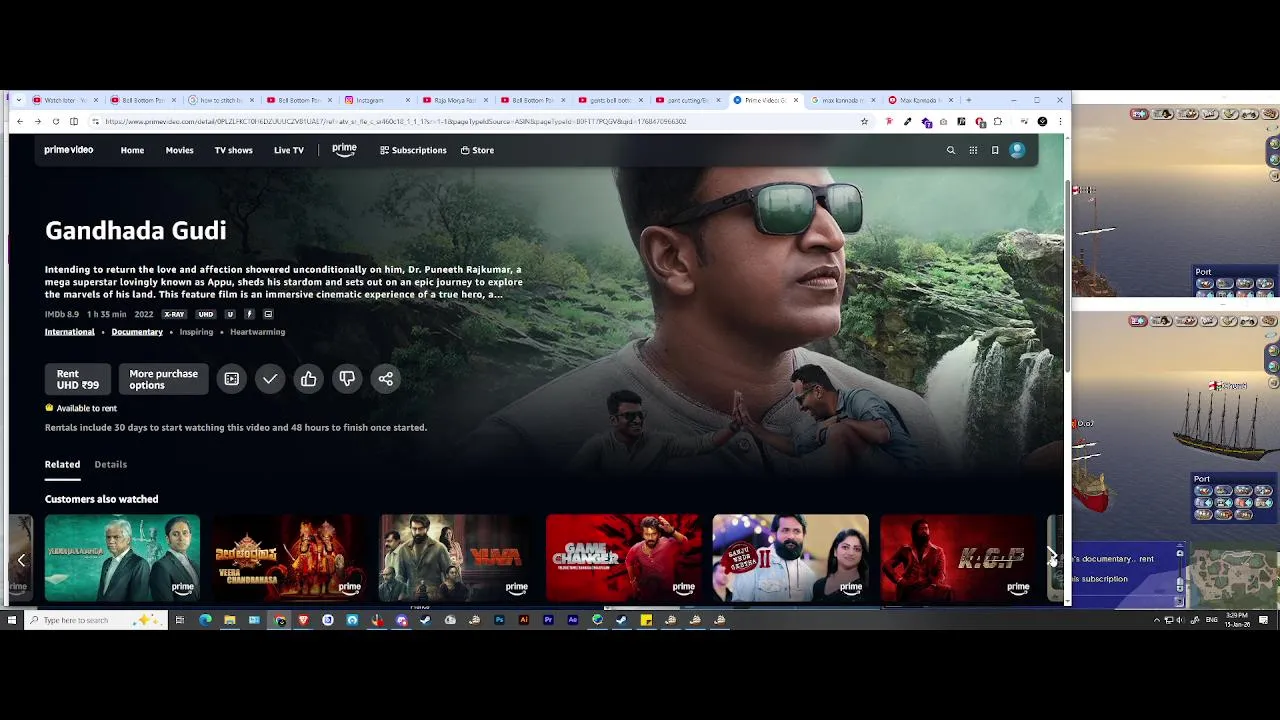Open the Movies menu
1280x720 pixels.
coord(179,150)
